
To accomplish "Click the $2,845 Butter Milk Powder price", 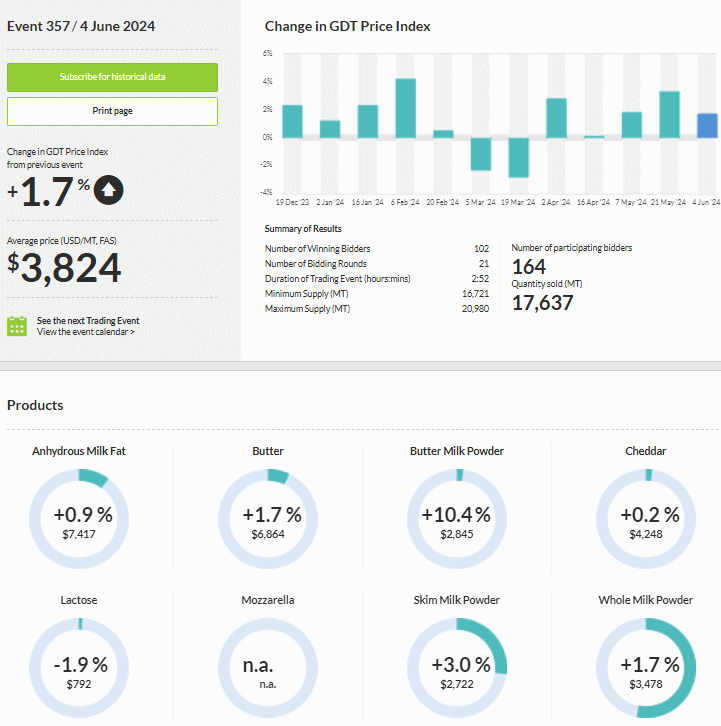I will click(x=457, y=534).
